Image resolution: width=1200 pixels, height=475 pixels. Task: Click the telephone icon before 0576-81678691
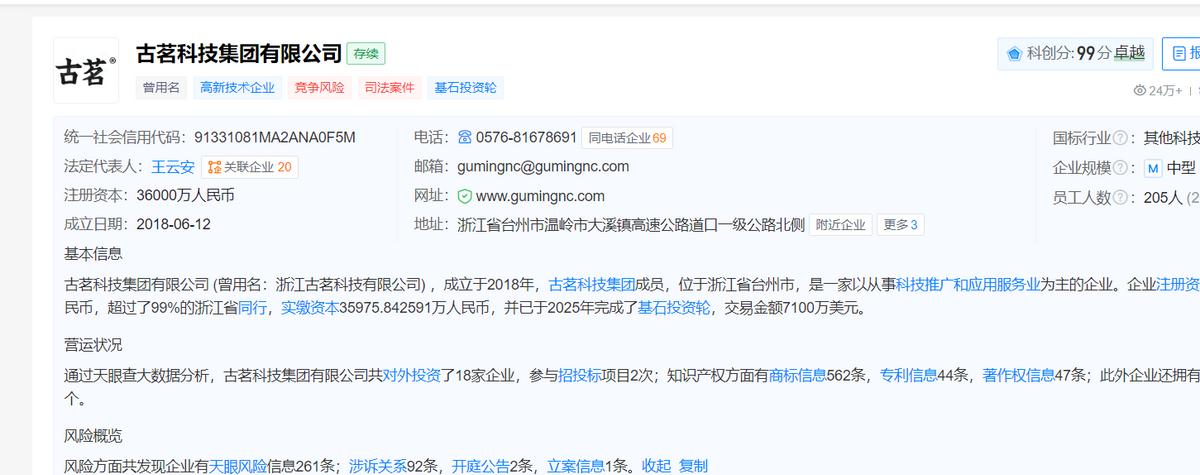point(464,137)
